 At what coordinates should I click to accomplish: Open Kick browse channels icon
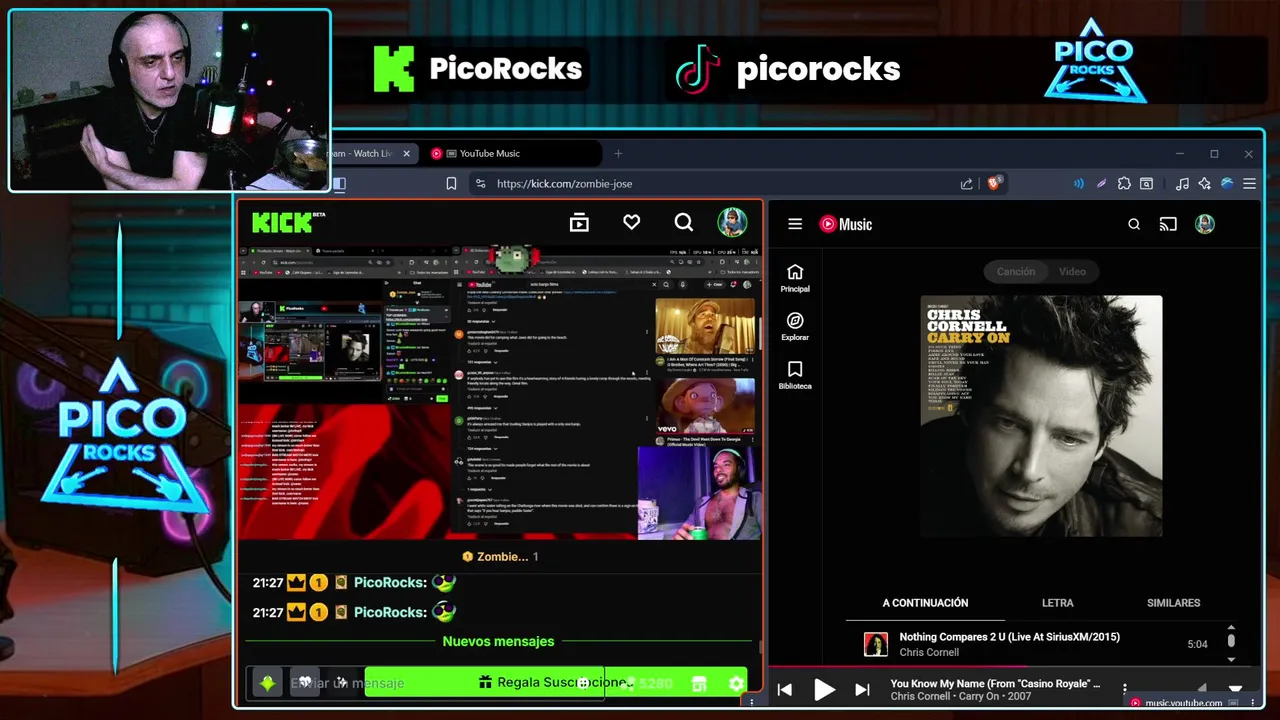tap(579, 223)
